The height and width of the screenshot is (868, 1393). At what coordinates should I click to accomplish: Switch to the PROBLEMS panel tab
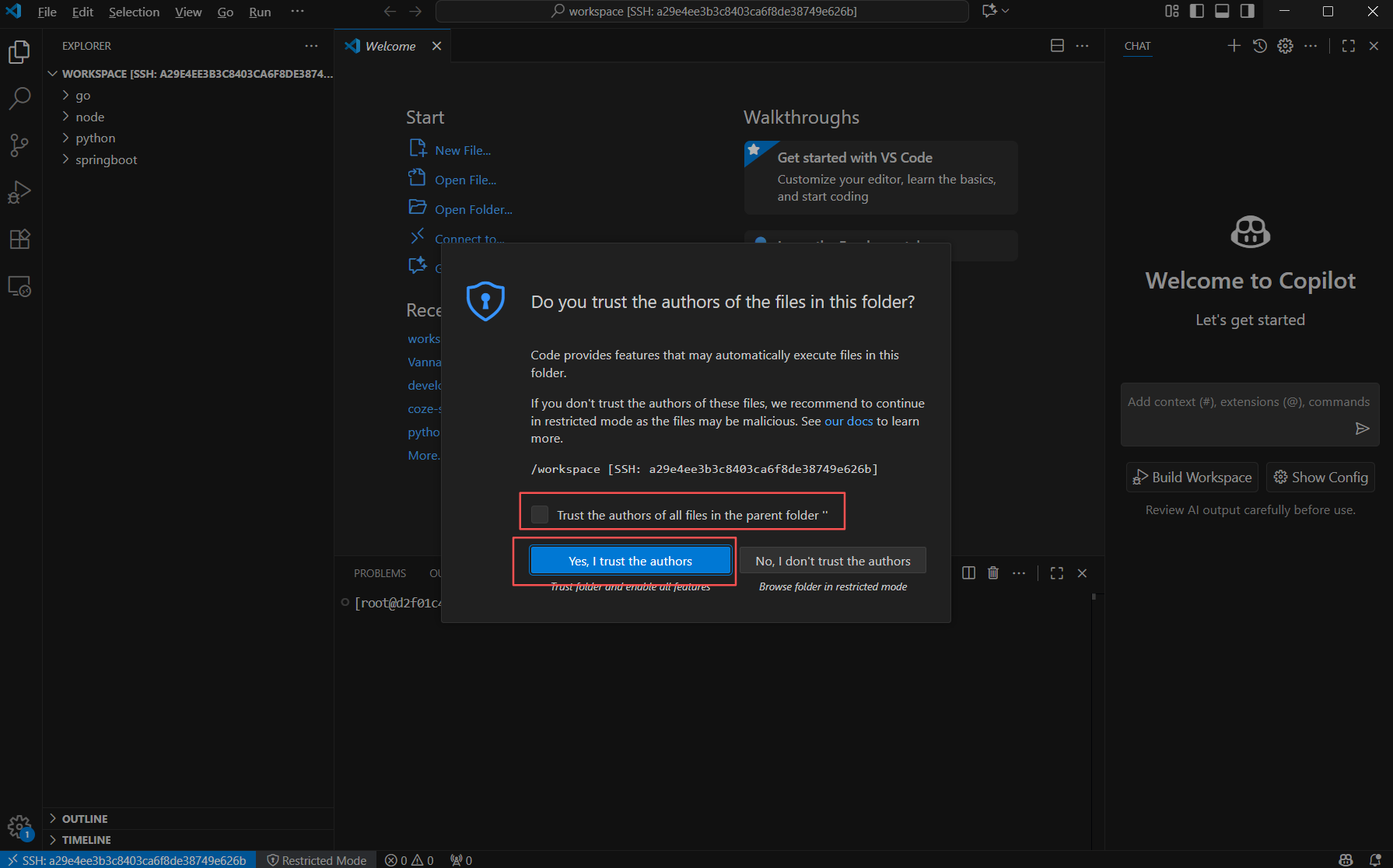pos(380,573)
